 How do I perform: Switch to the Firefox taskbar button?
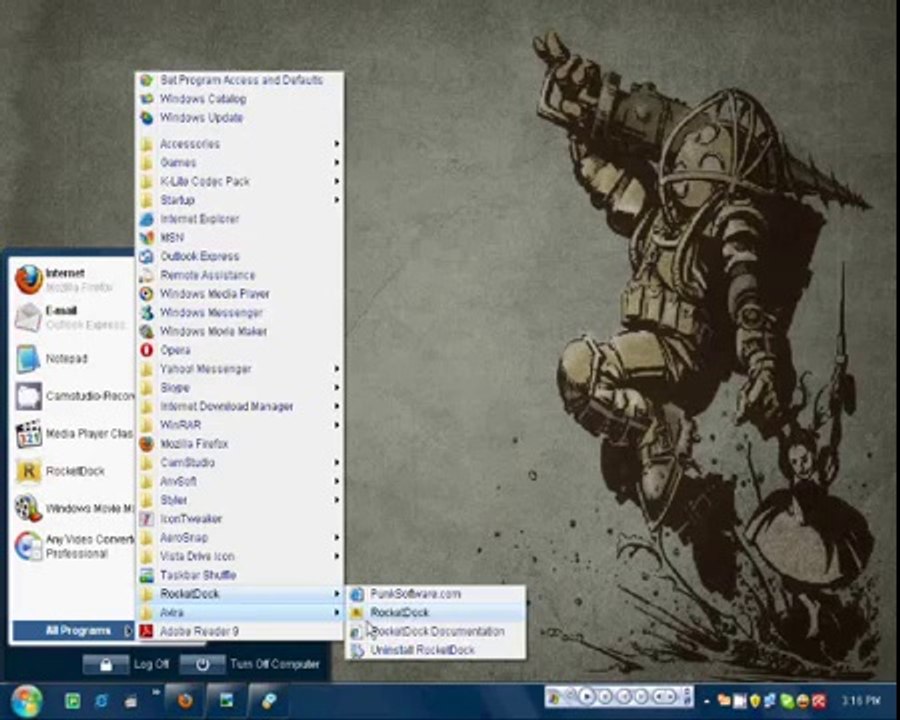point(184,701)
